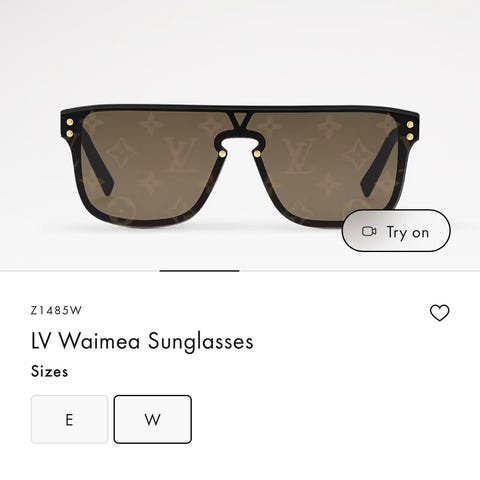Click the right temple arm of sunglasses
The height and width of the screenshot is (480, 480).
[x=383, y=160]
